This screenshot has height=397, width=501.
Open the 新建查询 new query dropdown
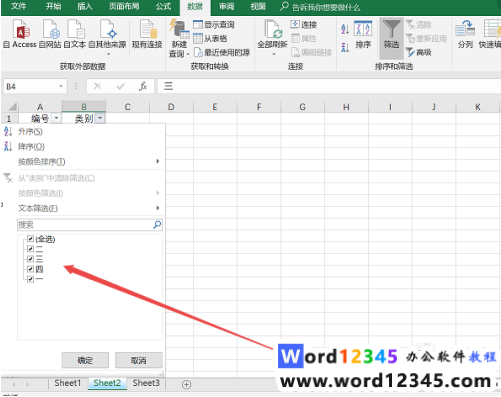coord(179,38)
